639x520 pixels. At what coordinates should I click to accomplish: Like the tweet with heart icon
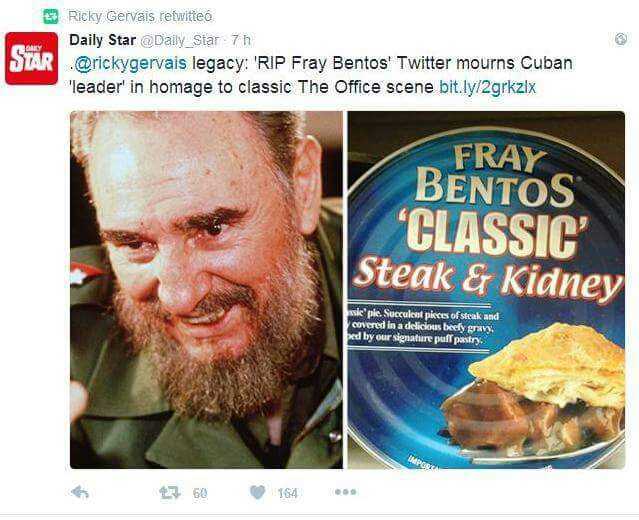pos(258,493)
